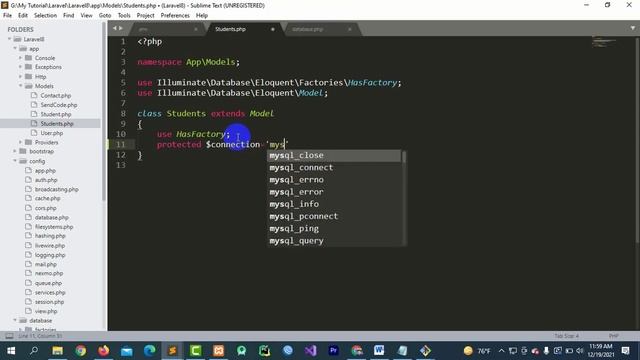640x360 pixels.
Task: Choose mysql_info from autocomplete list
Action: coord(334,204)
